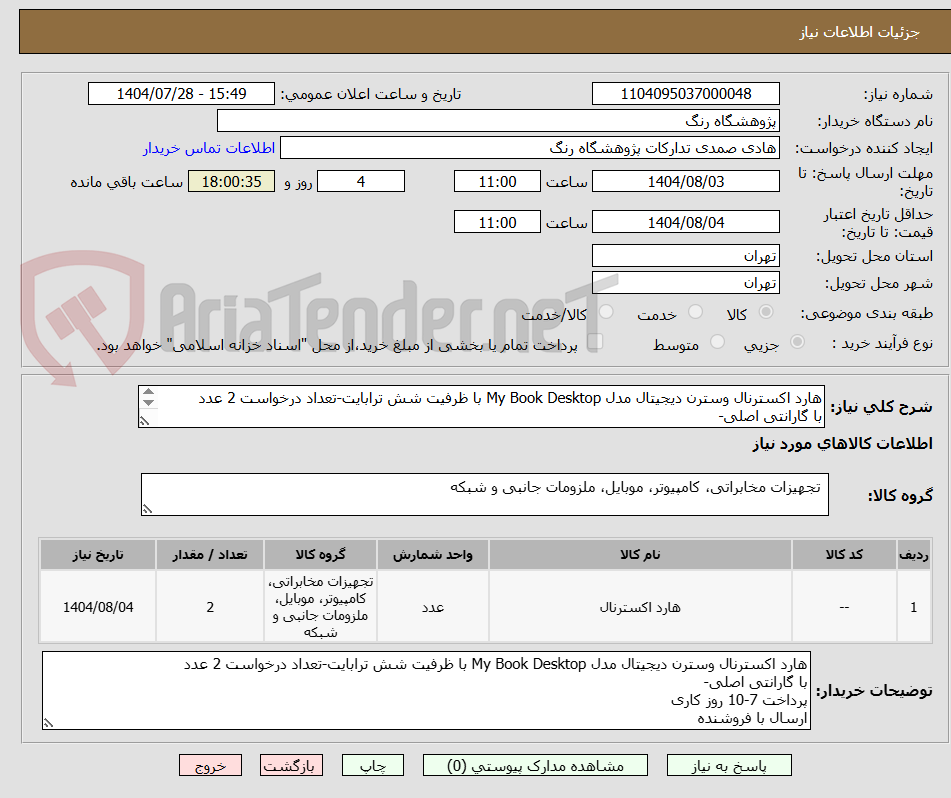
Task: Click the AriaTender watermark logo
Action: click(90, 300)
